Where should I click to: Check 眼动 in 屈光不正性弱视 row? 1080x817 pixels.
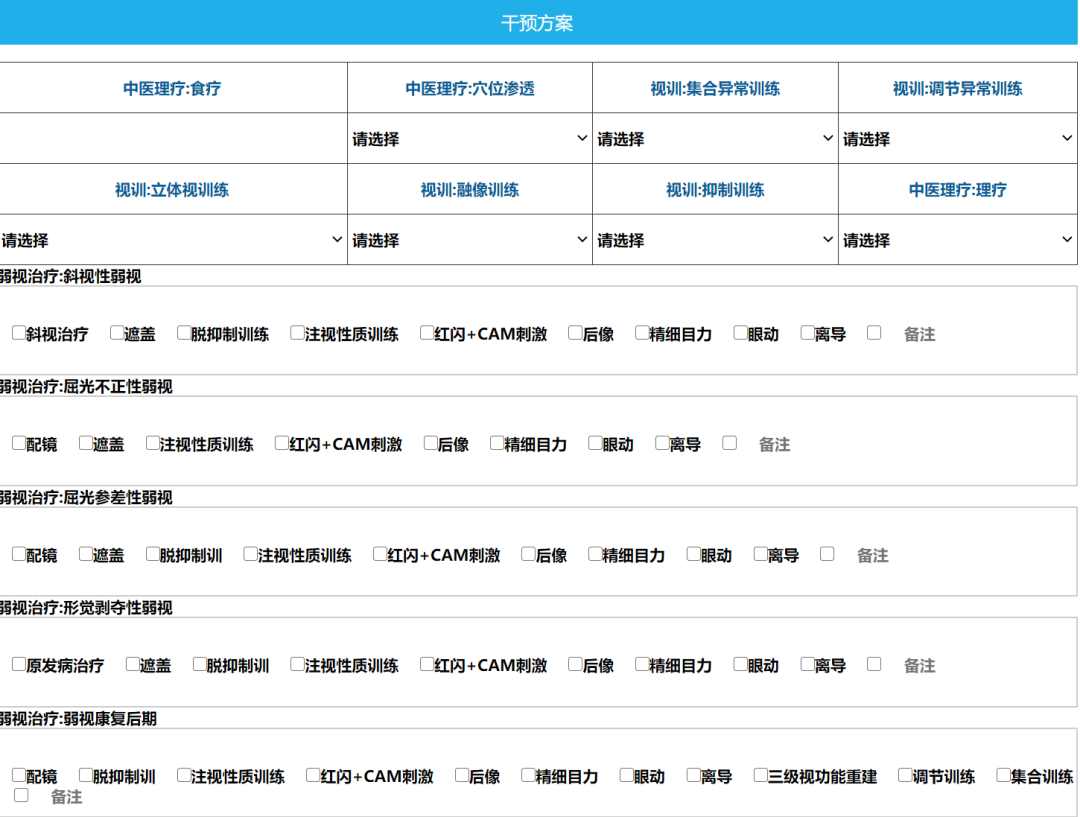595,443
